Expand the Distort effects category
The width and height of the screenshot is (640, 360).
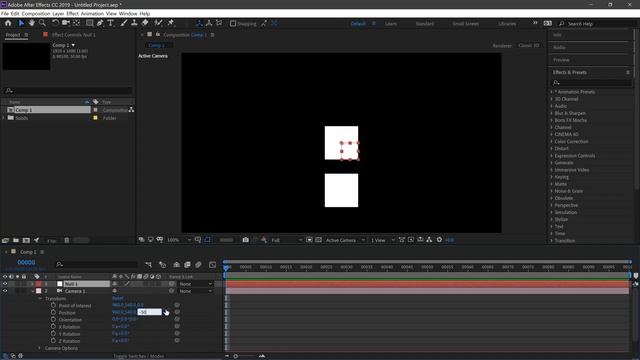[x=551, y=149]
